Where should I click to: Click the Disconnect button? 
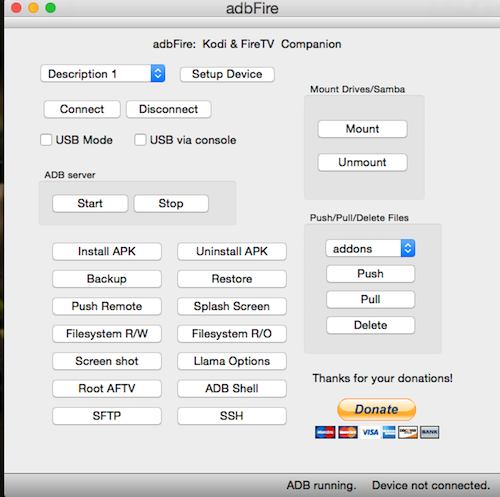(168, 109)
